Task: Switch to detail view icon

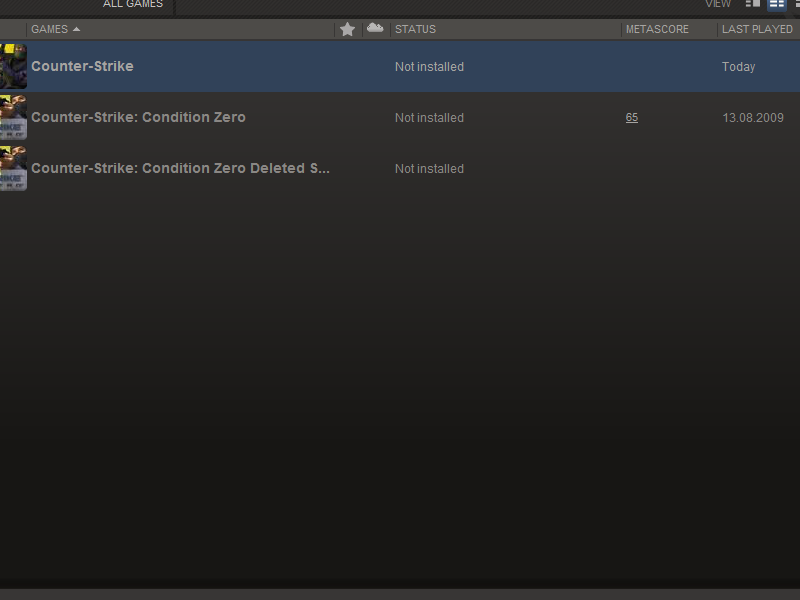Action: pyautogui.click(x=753, y=4)
